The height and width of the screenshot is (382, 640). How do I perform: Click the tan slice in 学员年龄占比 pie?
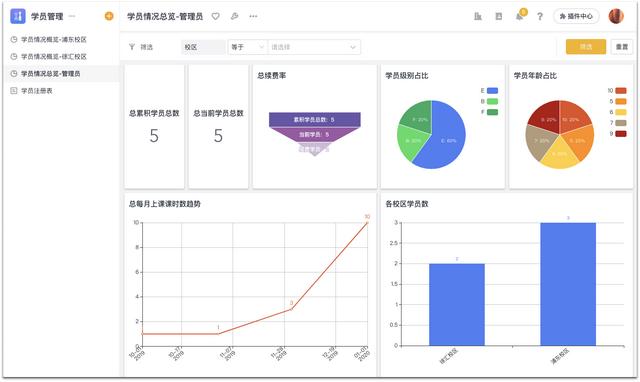coord(540,142)
